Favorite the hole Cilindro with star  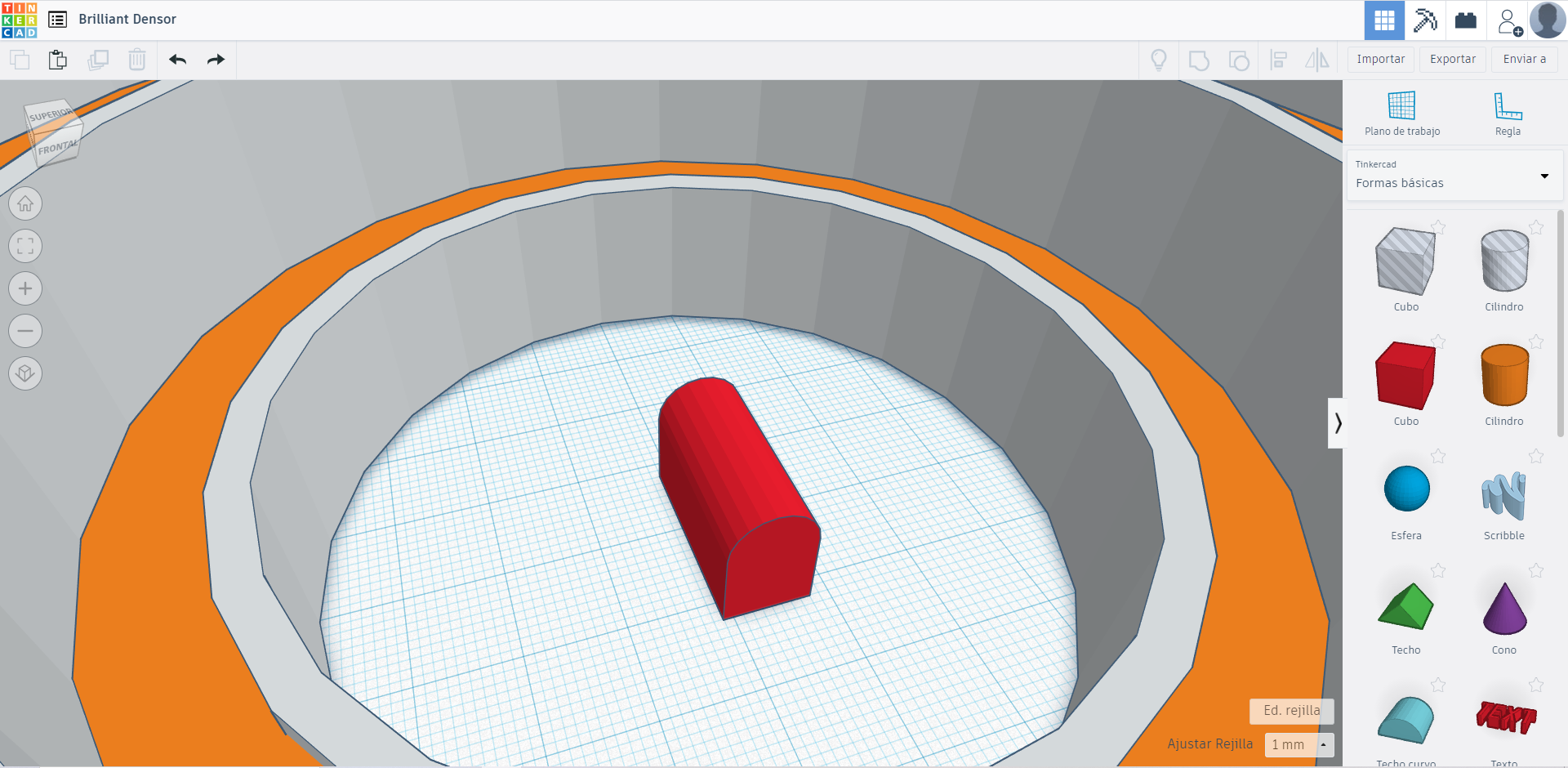click(1536, 227)
